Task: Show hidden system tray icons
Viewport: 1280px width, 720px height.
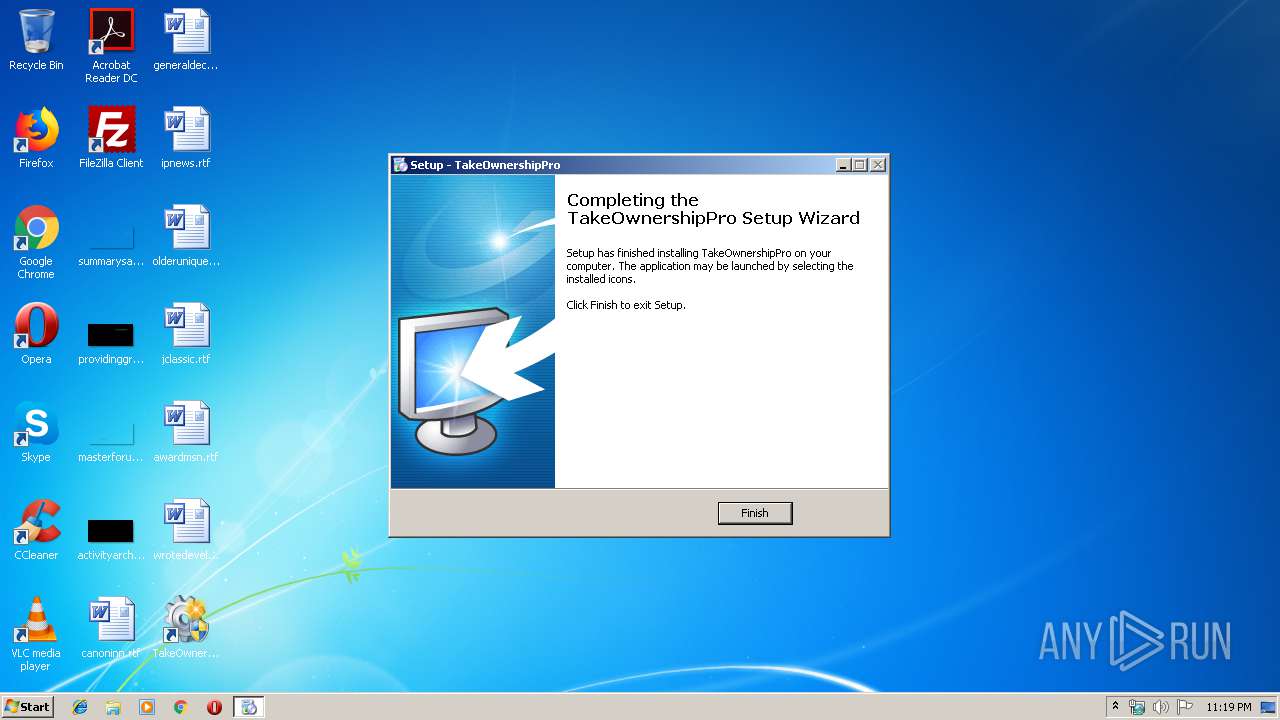Action: tap(1116, 707)
